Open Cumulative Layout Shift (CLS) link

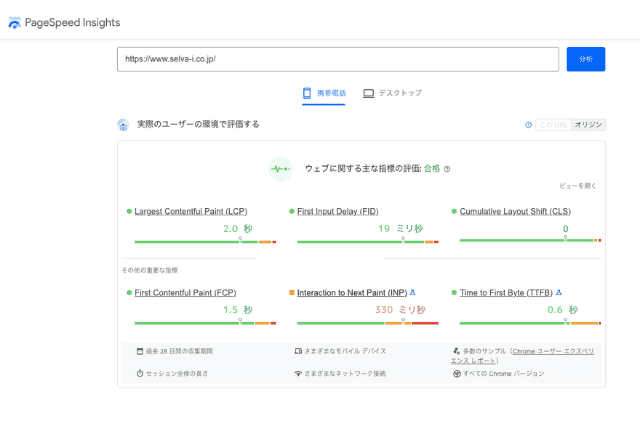click(515, 211)
